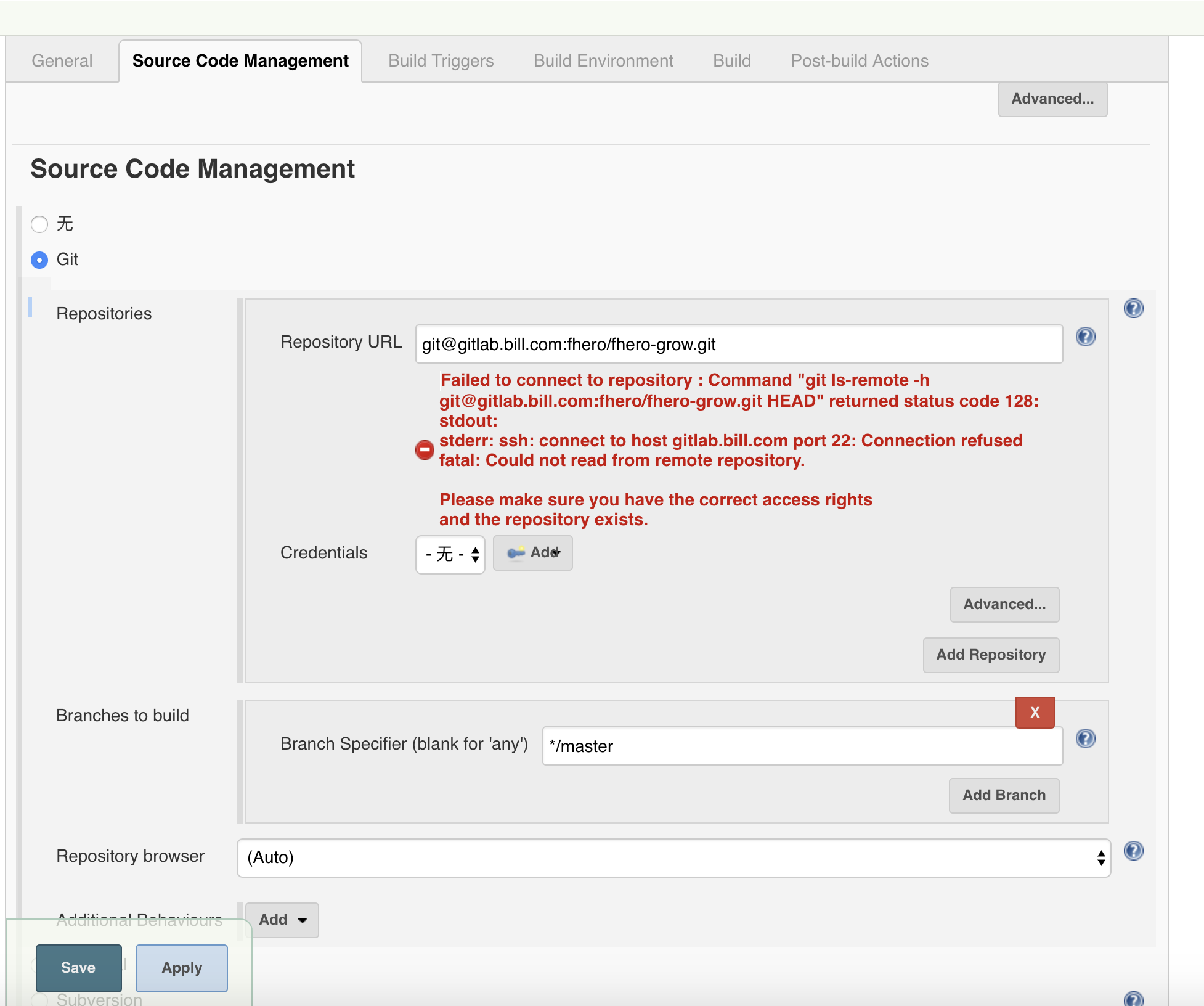This screenshot has height=1006, width=1204.
Task: Switch to Build Triggers tab
Action: (441, 61)
